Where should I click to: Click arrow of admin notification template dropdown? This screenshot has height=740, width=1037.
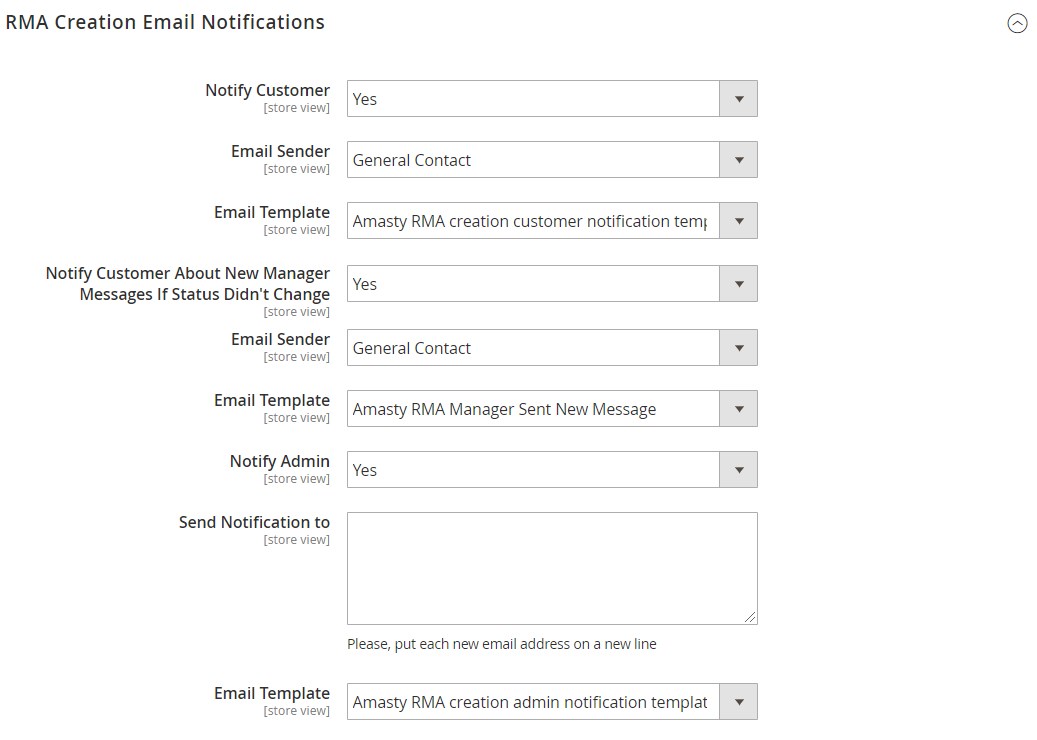click(x=738, y=702)
